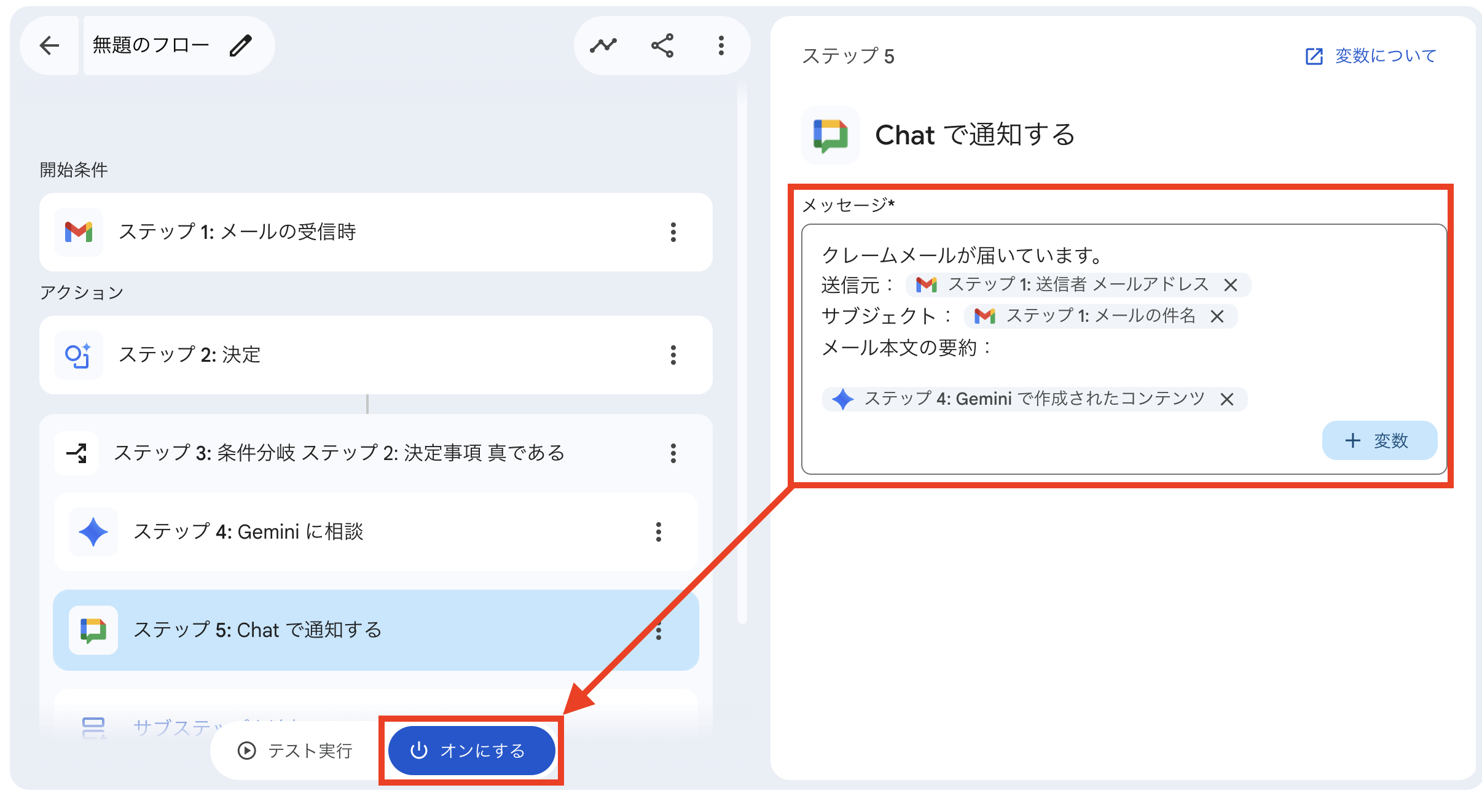This screenshot has width=1482, height=812.
Task: Click the 開始条件 section label
Action: (x=74, y=170)
